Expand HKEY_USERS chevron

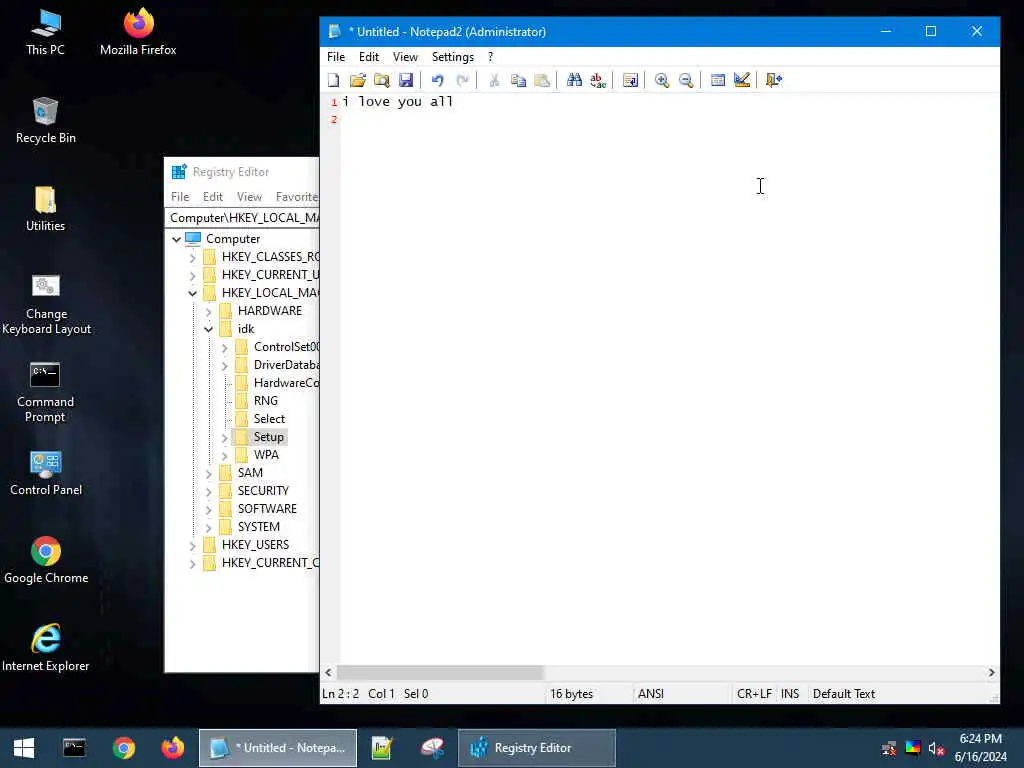pyautogui.click(x=193, y=545)
